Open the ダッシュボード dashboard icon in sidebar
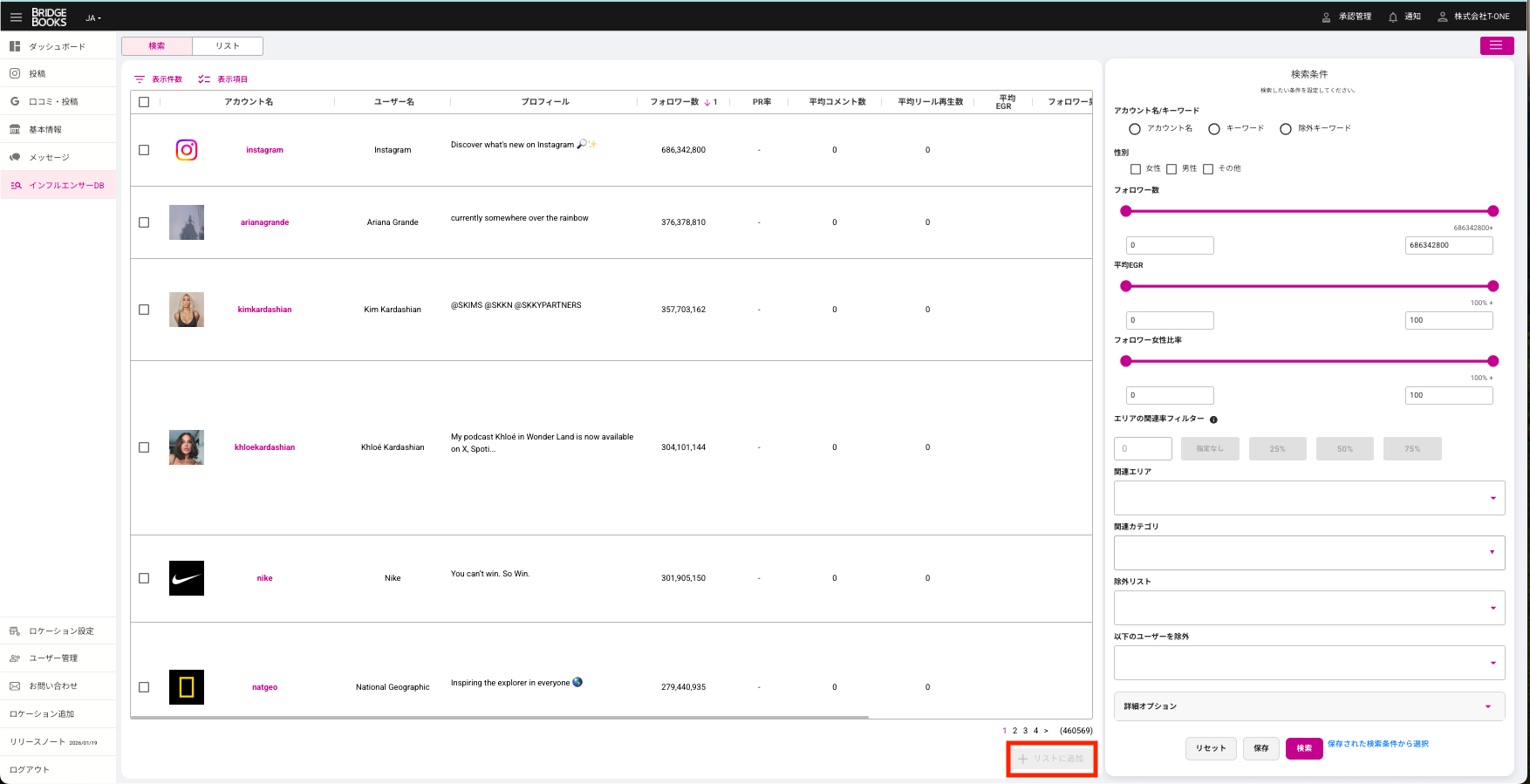 15,46
